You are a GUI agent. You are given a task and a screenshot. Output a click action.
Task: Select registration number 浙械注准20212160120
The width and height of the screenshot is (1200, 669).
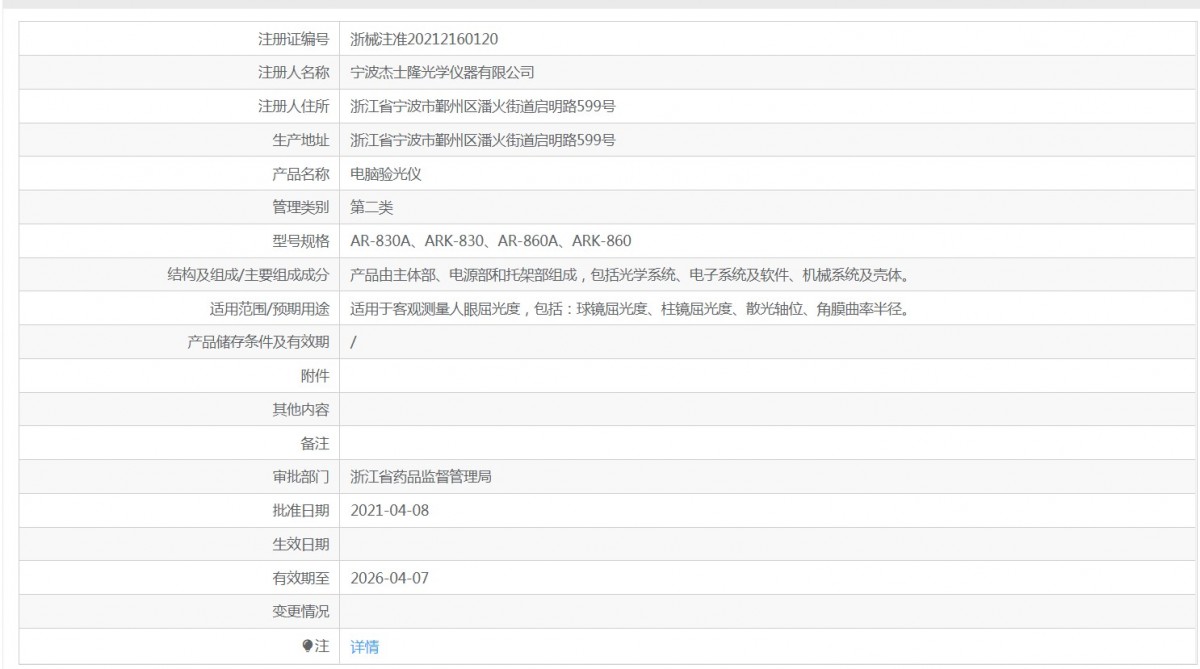(425, 39)
